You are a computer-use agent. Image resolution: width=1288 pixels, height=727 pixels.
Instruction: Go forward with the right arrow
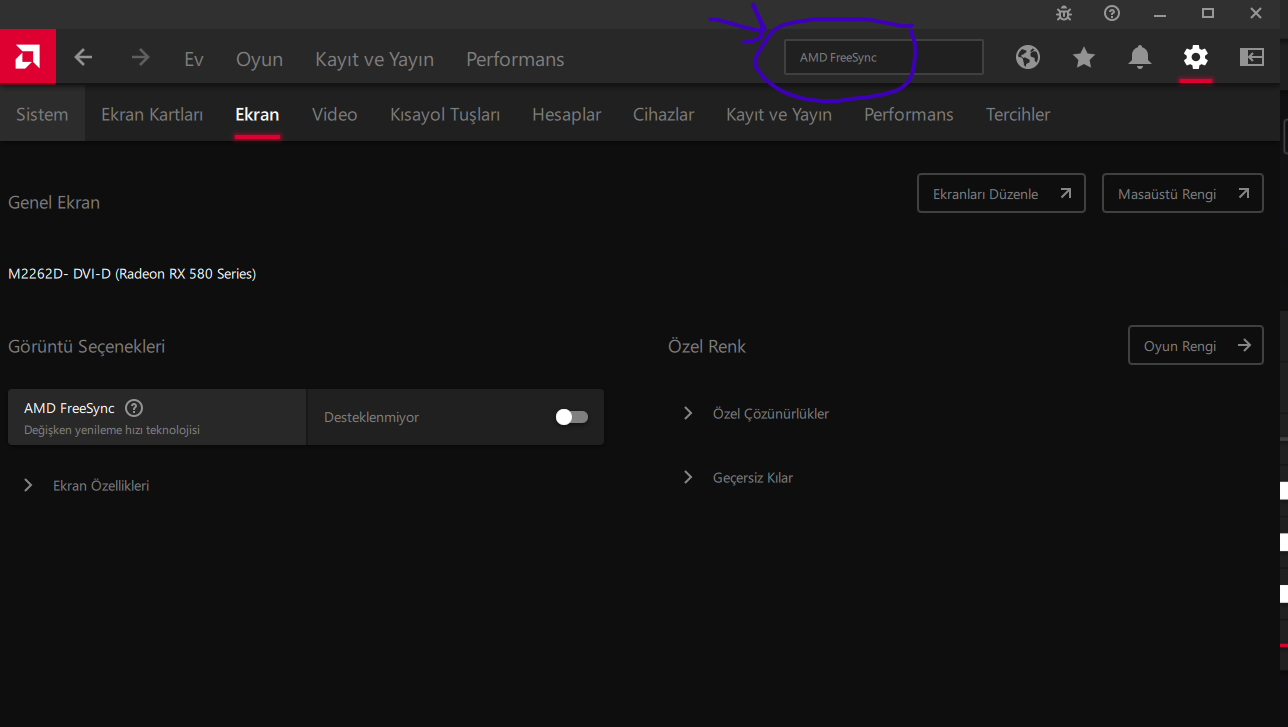pyautogui.click(x=140, y=58)
